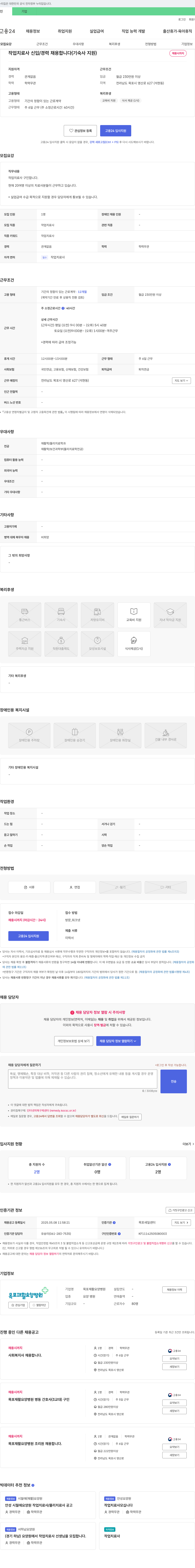The image size is (195, 1568).
Task: Click the heart icon in 관심정보 등록
Action: pyautogui.click(x=71, y=131)
